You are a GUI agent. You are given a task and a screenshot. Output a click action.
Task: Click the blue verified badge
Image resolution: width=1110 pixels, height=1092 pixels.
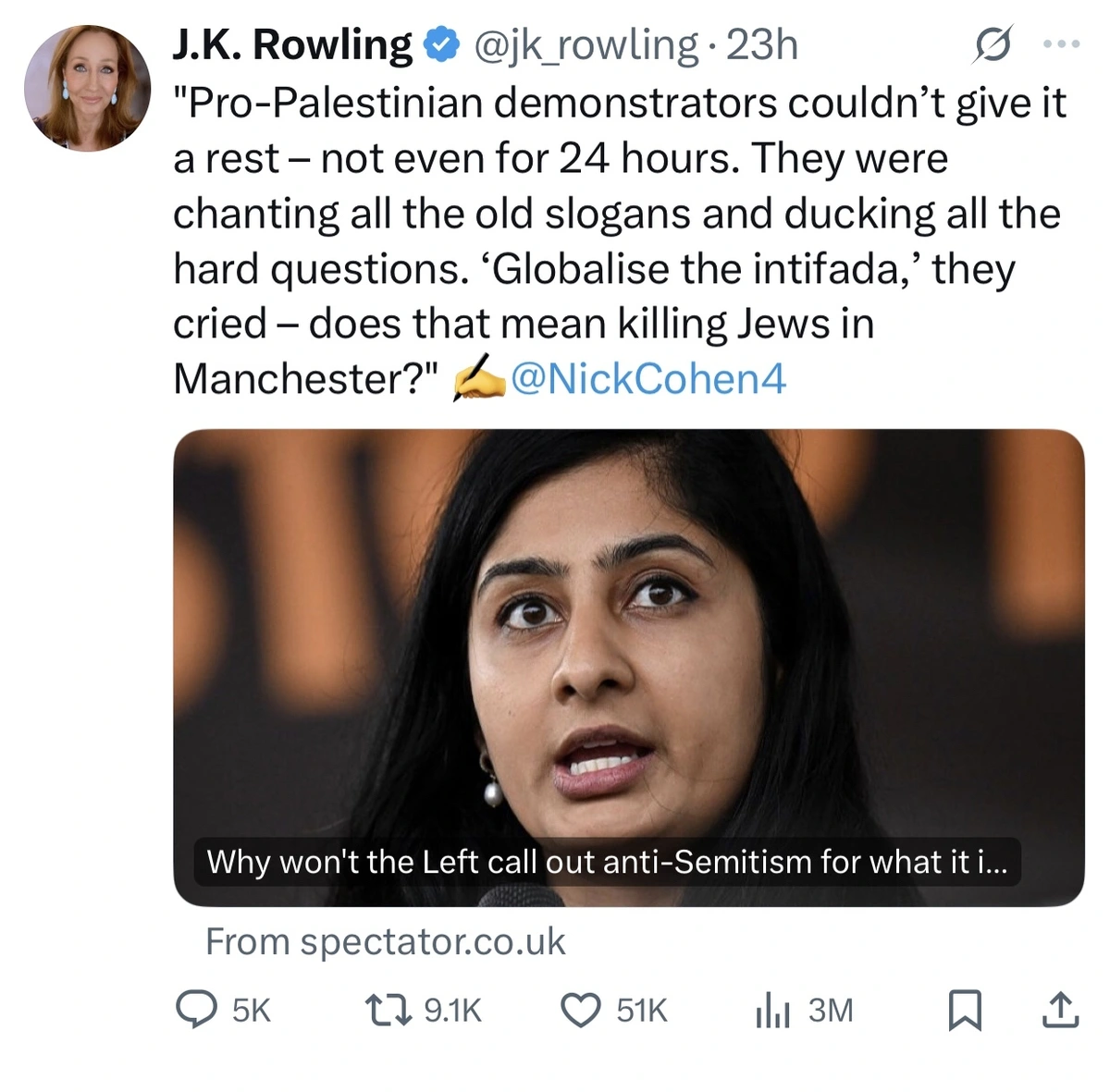coord(442,44)
